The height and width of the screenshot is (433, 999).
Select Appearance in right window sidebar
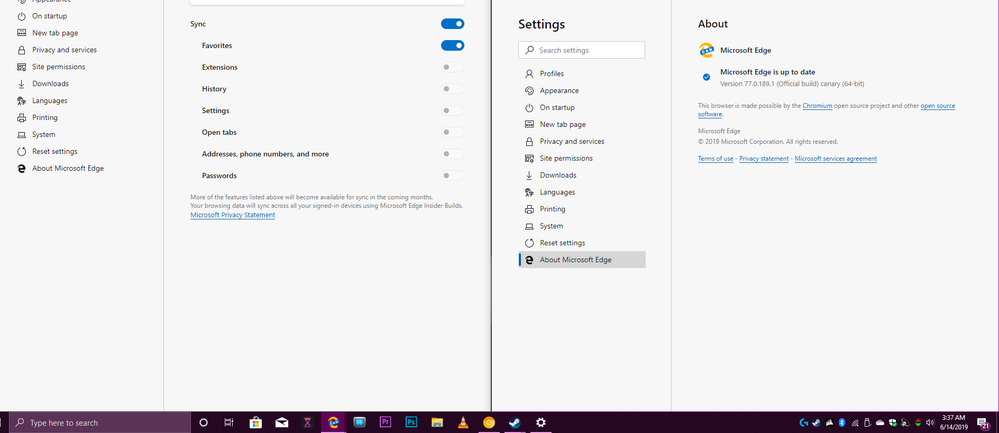point(582,90)
